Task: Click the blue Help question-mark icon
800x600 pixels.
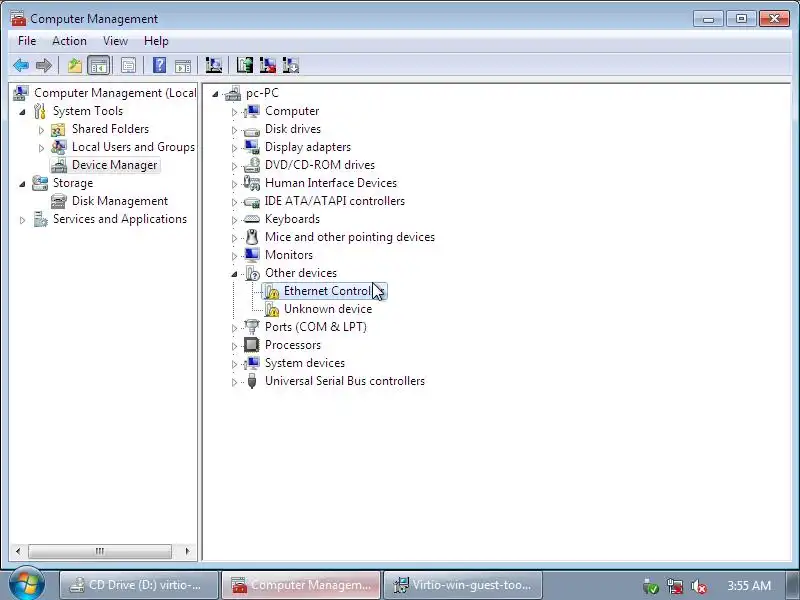Action: click(x=159, y=65)
